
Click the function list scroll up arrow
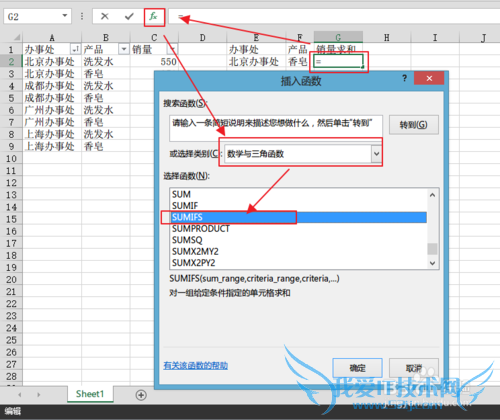pyautogui.click(x=432, y=195)
